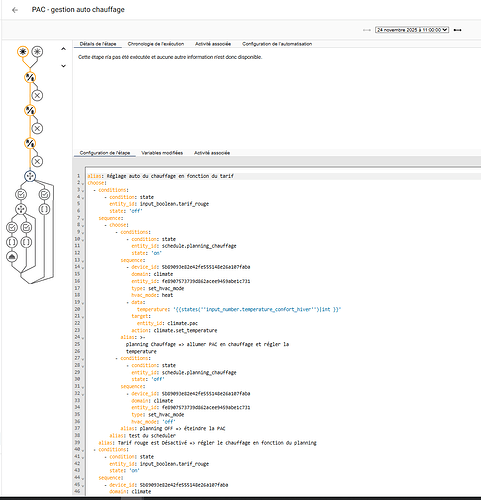
Task: Select the nested choose node below the left check node
Action: 21,209
